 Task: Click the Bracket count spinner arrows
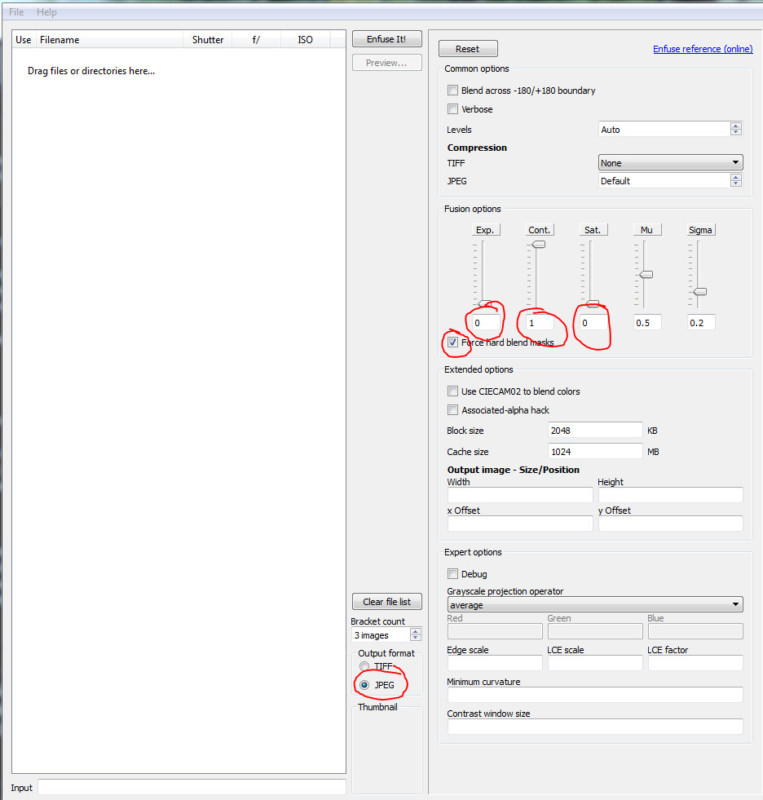(415, 635)
